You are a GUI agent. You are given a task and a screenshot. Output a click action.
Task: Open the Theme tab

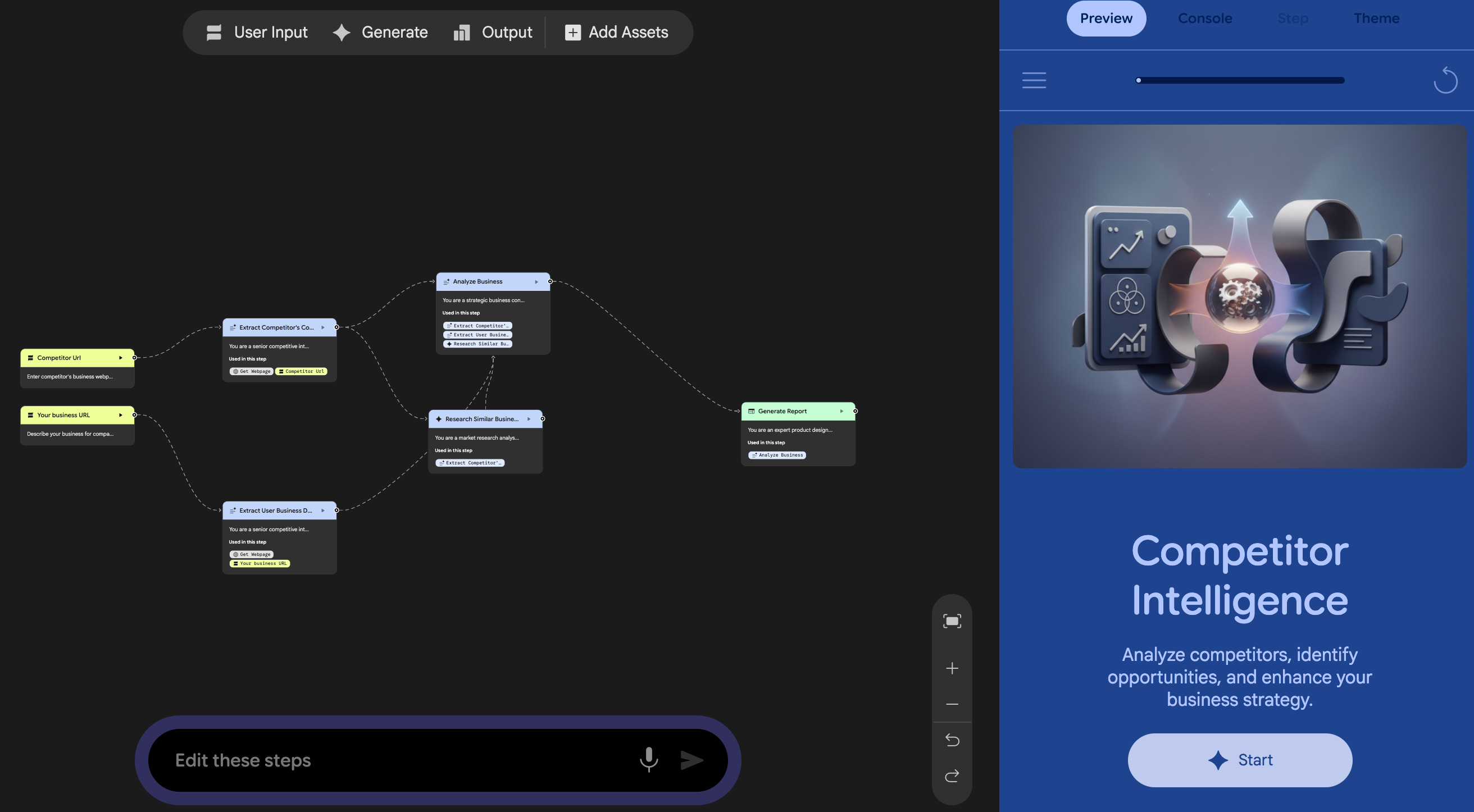1376,19
